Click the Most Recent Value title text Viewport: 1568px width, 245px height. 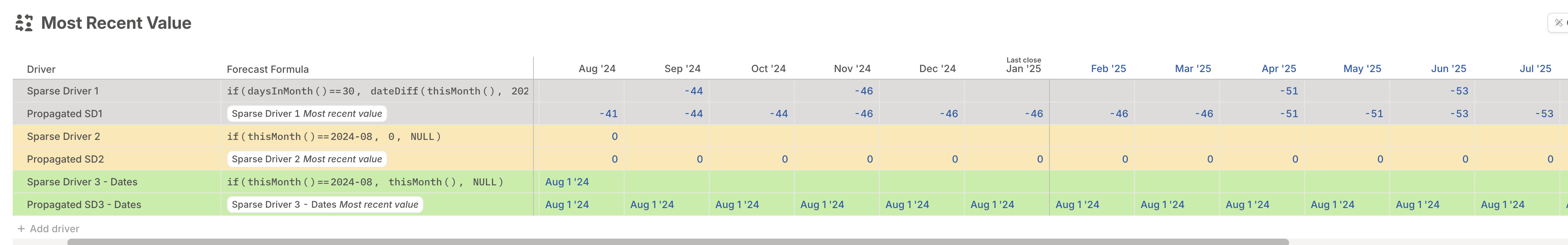[x=116, y=23]
